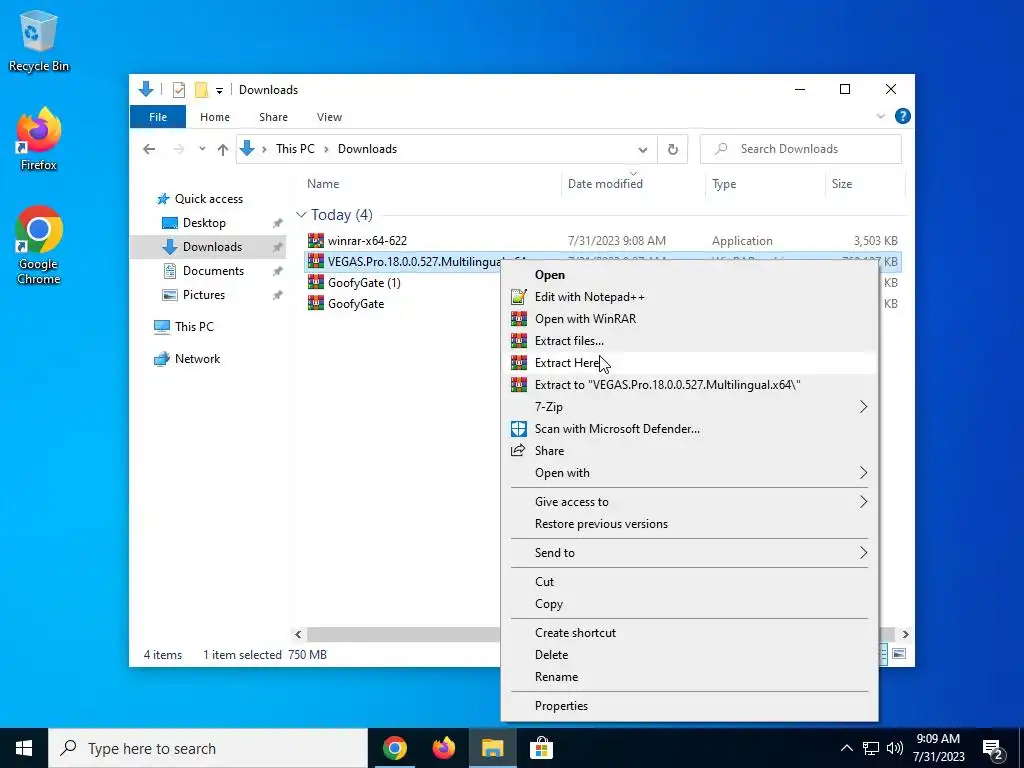Choose Extract Here from context menu
This screenshot has height=768, width=1024.
coord(689,363)
